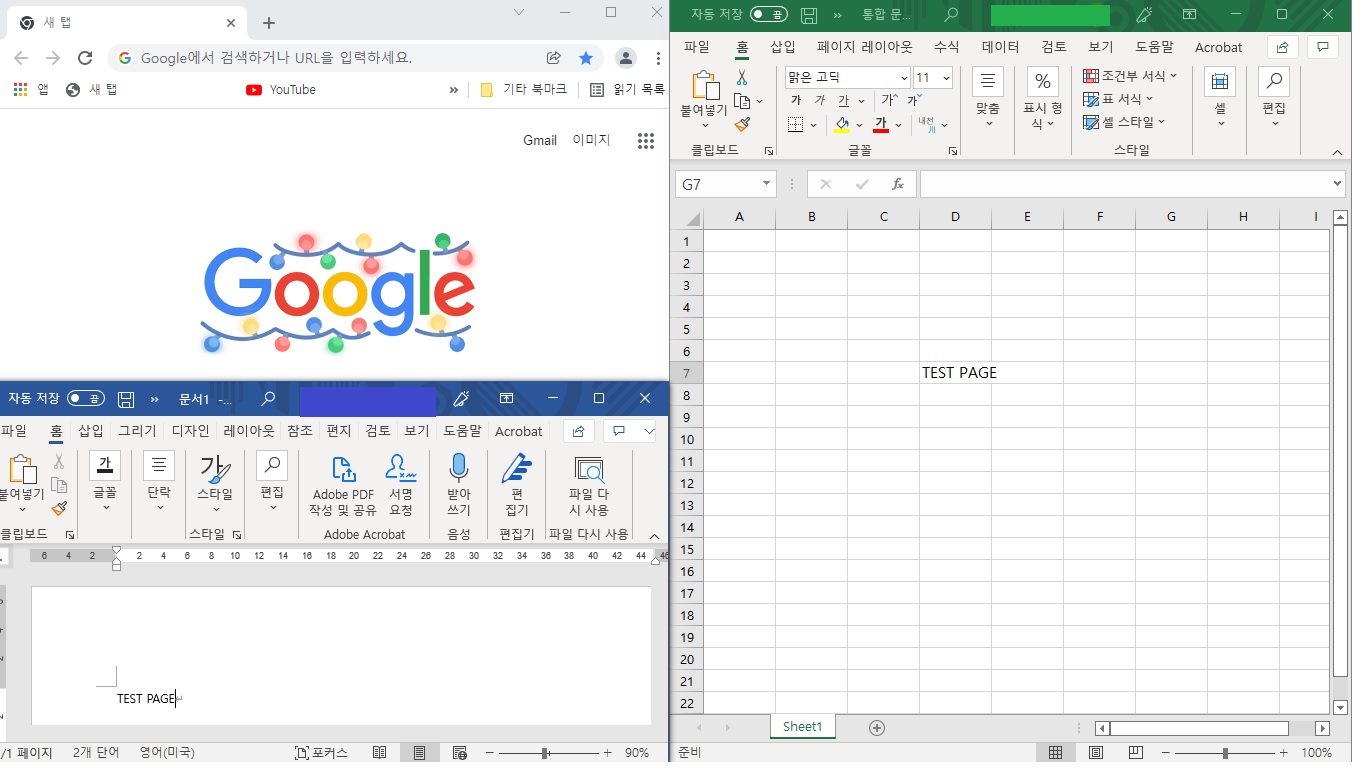This screenshot has width=1363, height=771.
Task: Open Excel Data (데이터) tab
Action: 1000,47
